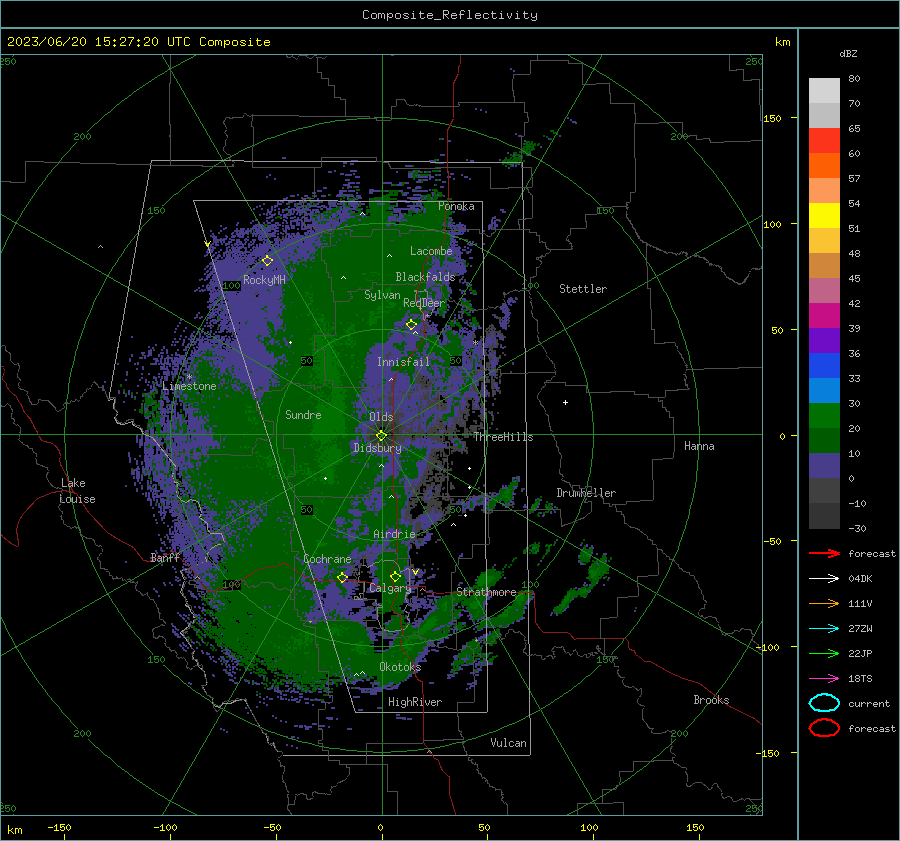Click the cyan current ellipse icon
The width and height of the screenshot is (900, 841).
[x=824, y=703]
